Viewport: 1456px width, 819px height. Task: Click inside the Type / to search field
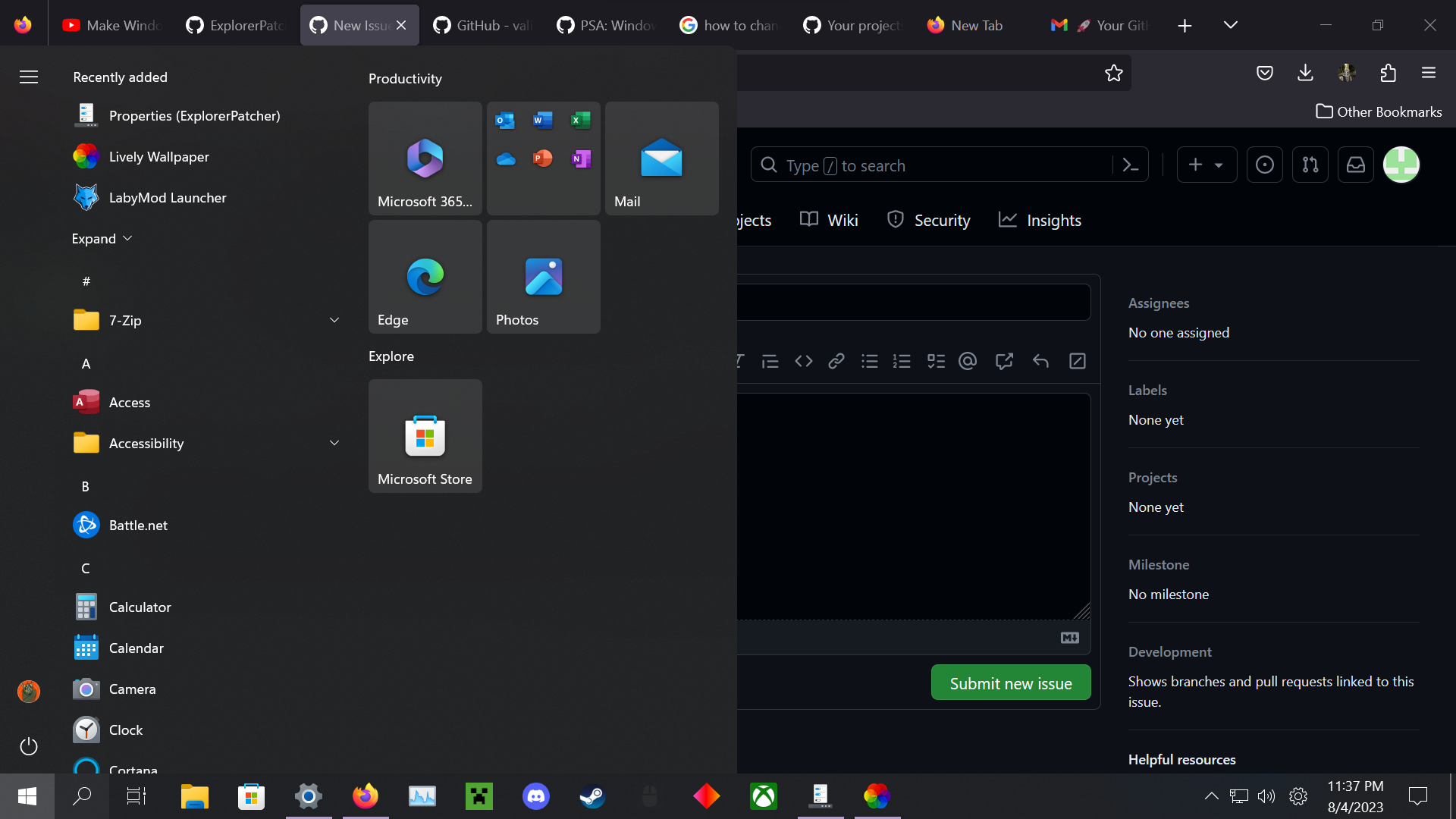point(910,165)
